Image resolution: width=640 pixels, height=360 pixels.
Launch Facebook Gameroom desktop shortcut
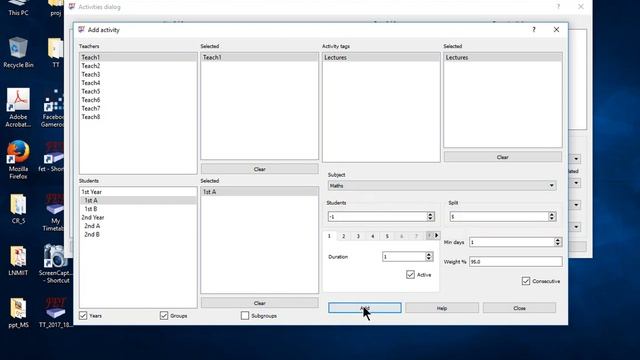click(53, 108)
